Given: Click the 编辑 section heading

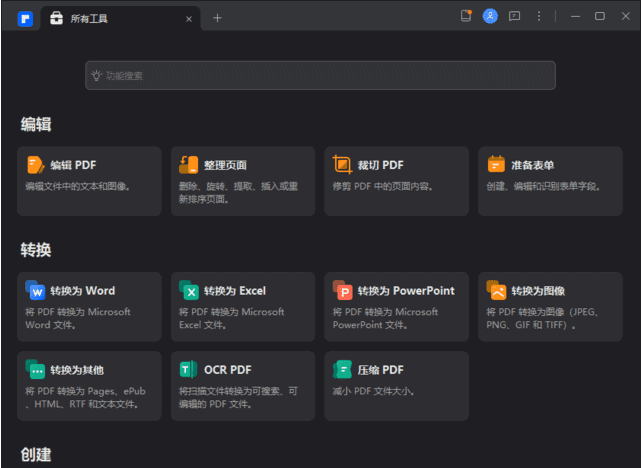Looking at the screenshot, I should pyautogui.click(x=36, y=124).
